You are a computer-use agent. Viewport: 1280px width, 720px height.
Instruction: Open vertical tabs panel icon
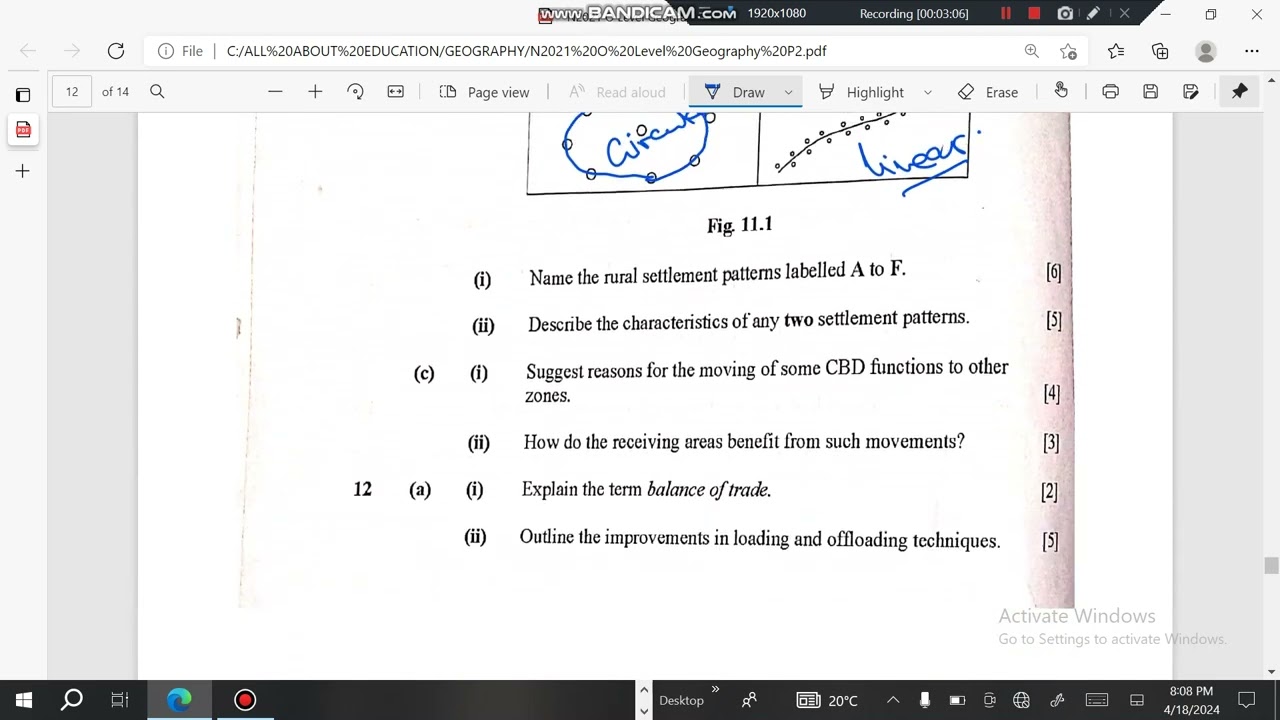23,95
